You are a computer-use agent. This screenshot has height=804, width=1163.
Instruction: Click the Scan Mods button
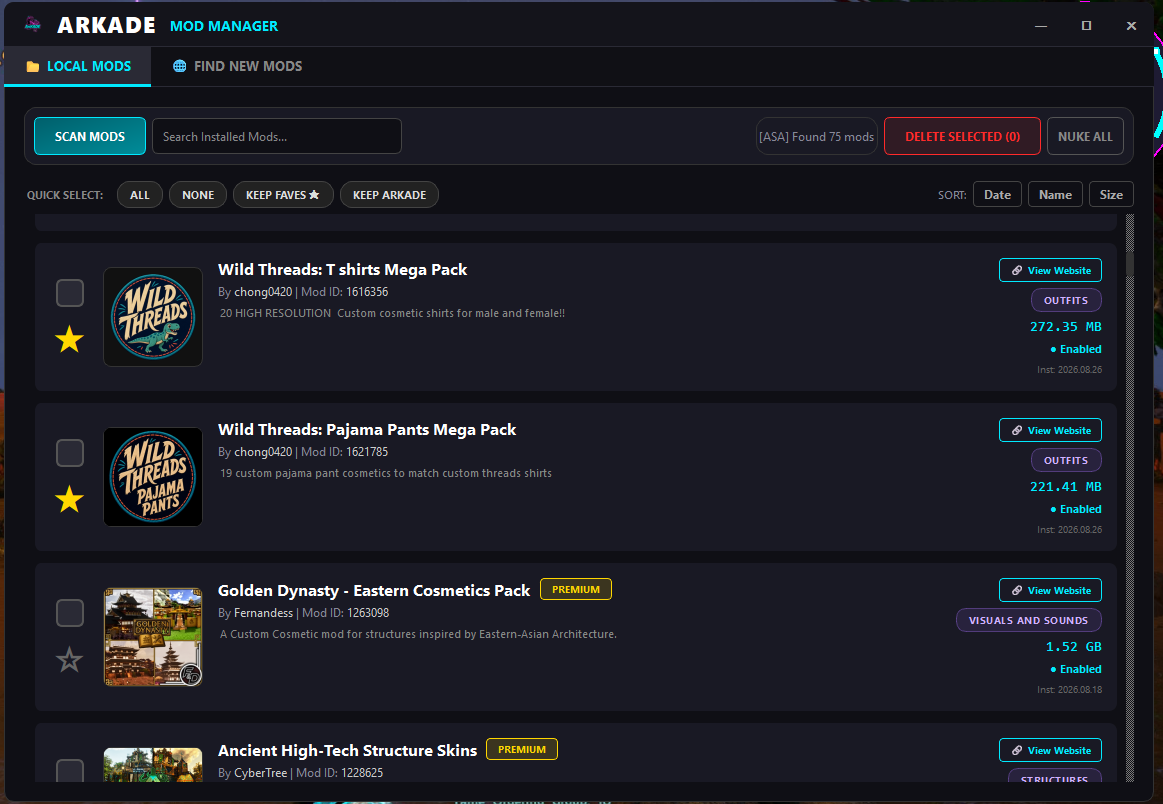pyautogui.click(x=90, y=136)
